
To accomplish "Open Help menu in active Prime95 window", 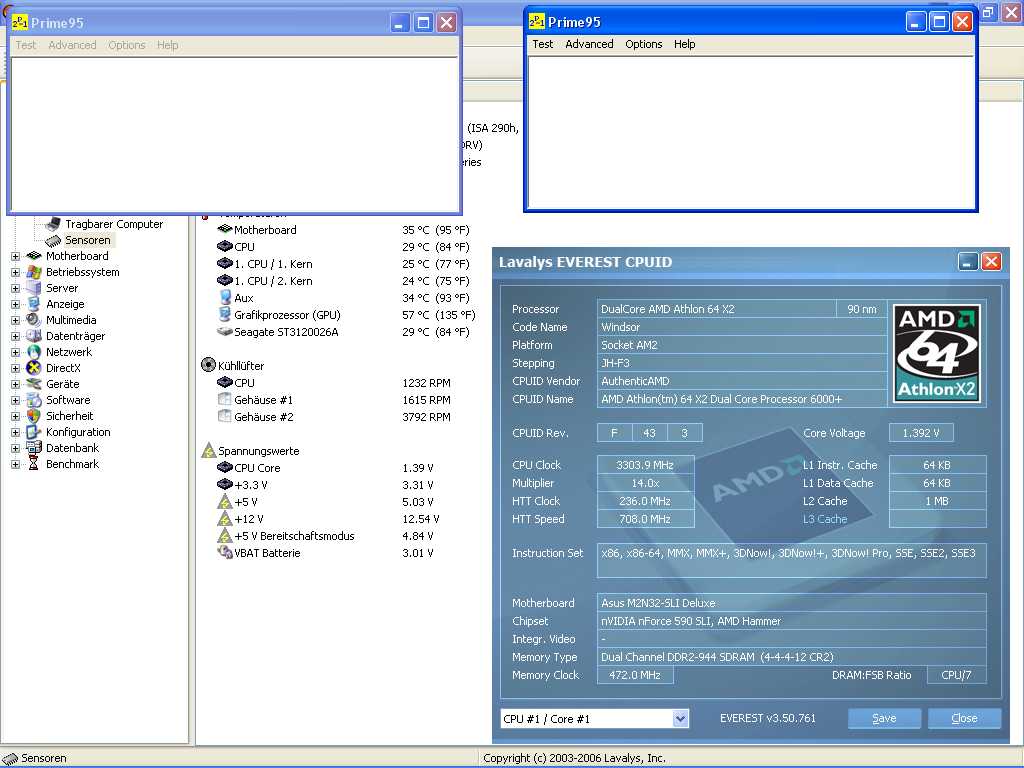I will 684,44.
